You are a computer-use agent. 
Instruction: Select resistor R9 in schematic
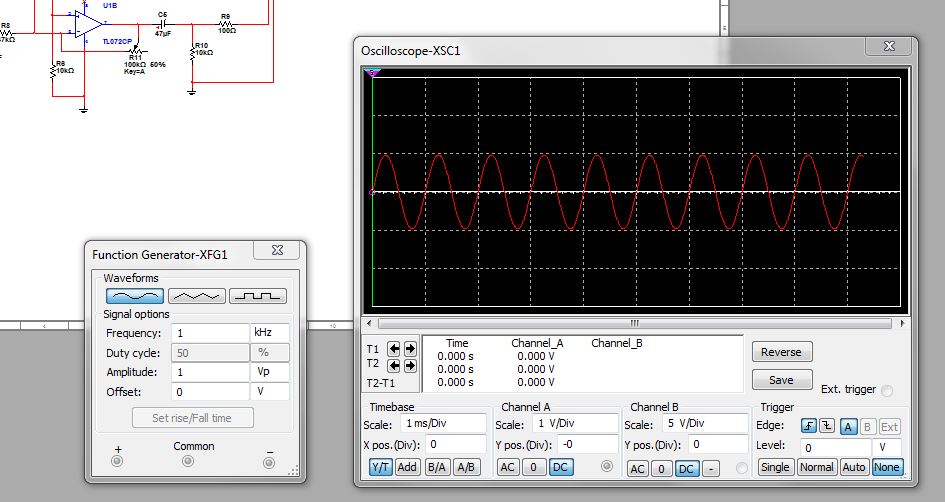pos(226,25)
